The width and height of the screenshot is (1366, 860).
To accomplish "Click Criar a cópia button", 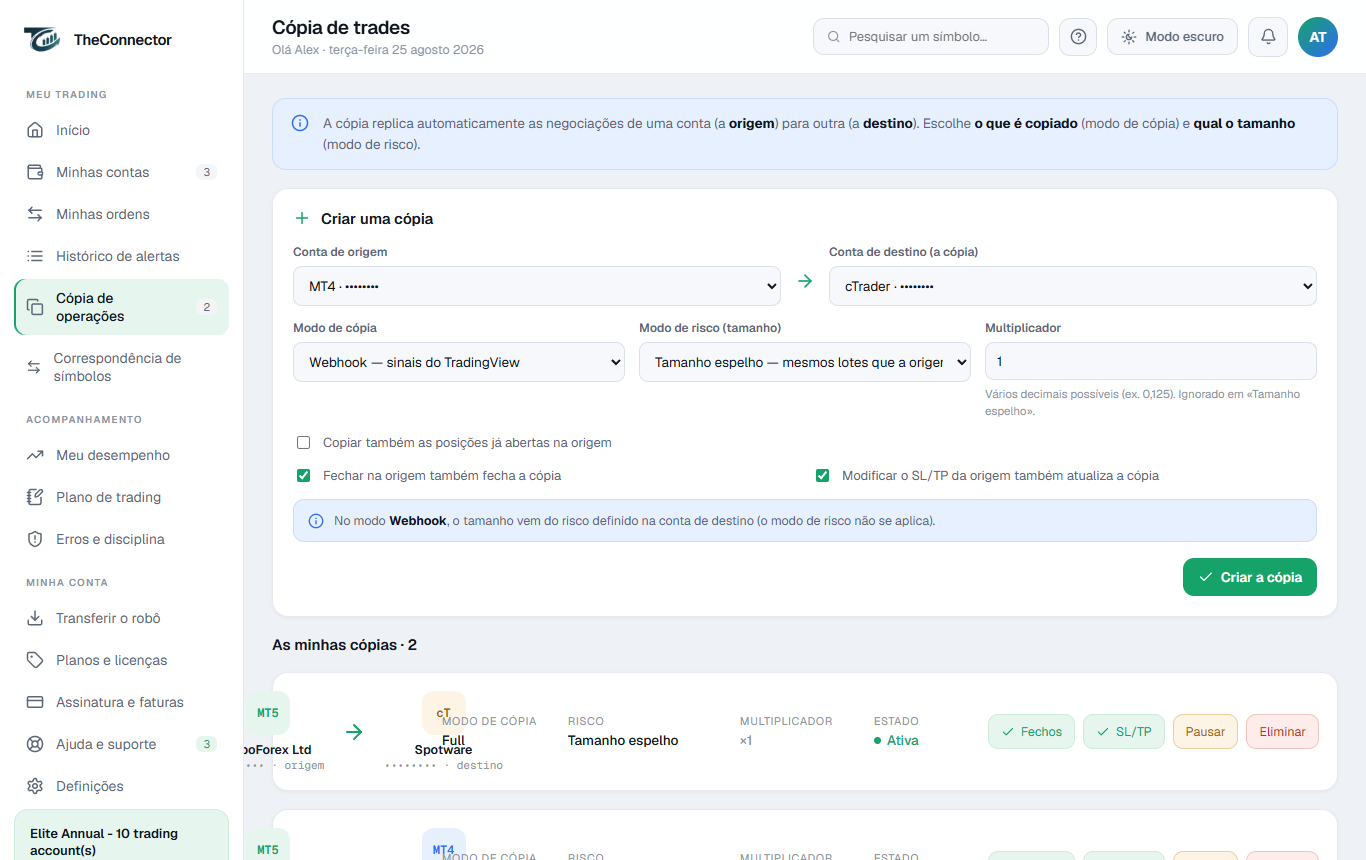I will click(1250, 577).
